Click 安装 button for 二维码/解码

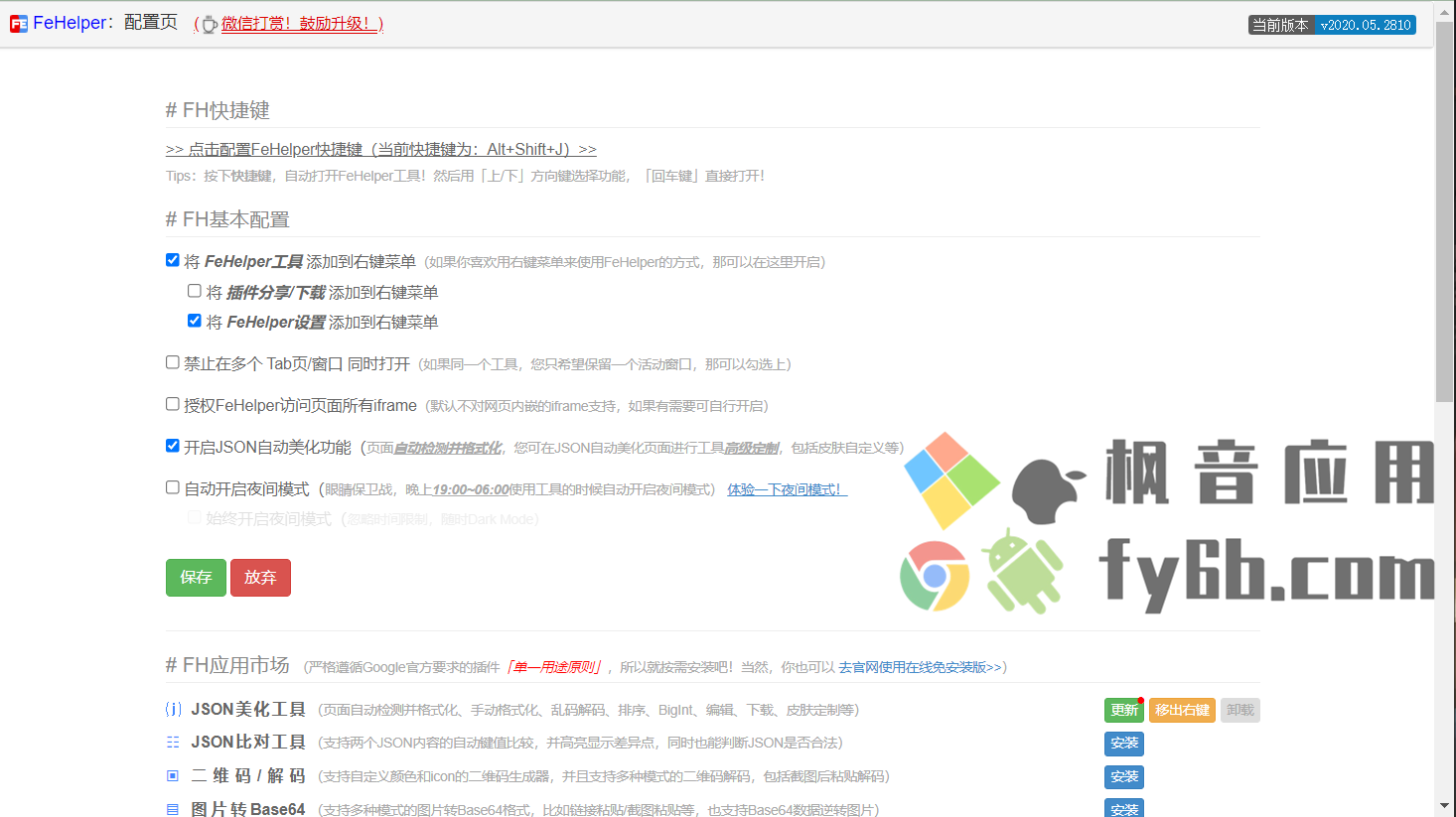click(1124, 776)
